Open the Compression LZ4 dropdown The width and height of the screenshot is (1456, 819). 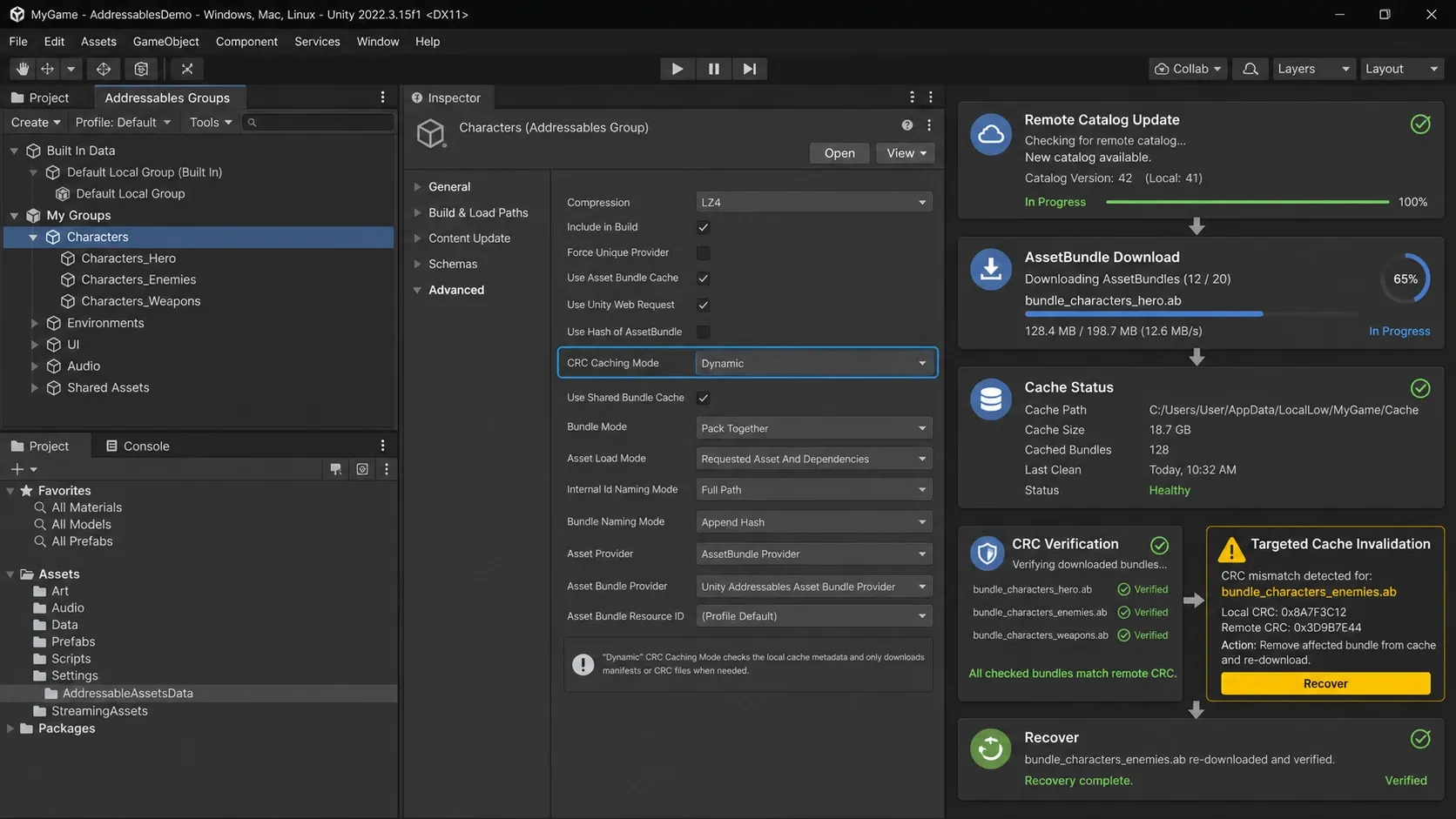tap(814, 202)
